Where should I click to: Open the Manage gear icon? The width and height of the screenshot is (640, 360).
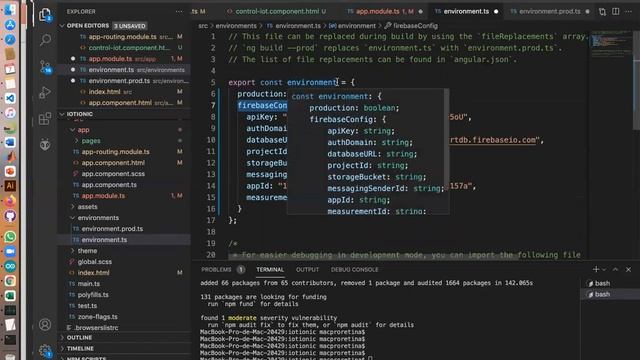(45, 350)
